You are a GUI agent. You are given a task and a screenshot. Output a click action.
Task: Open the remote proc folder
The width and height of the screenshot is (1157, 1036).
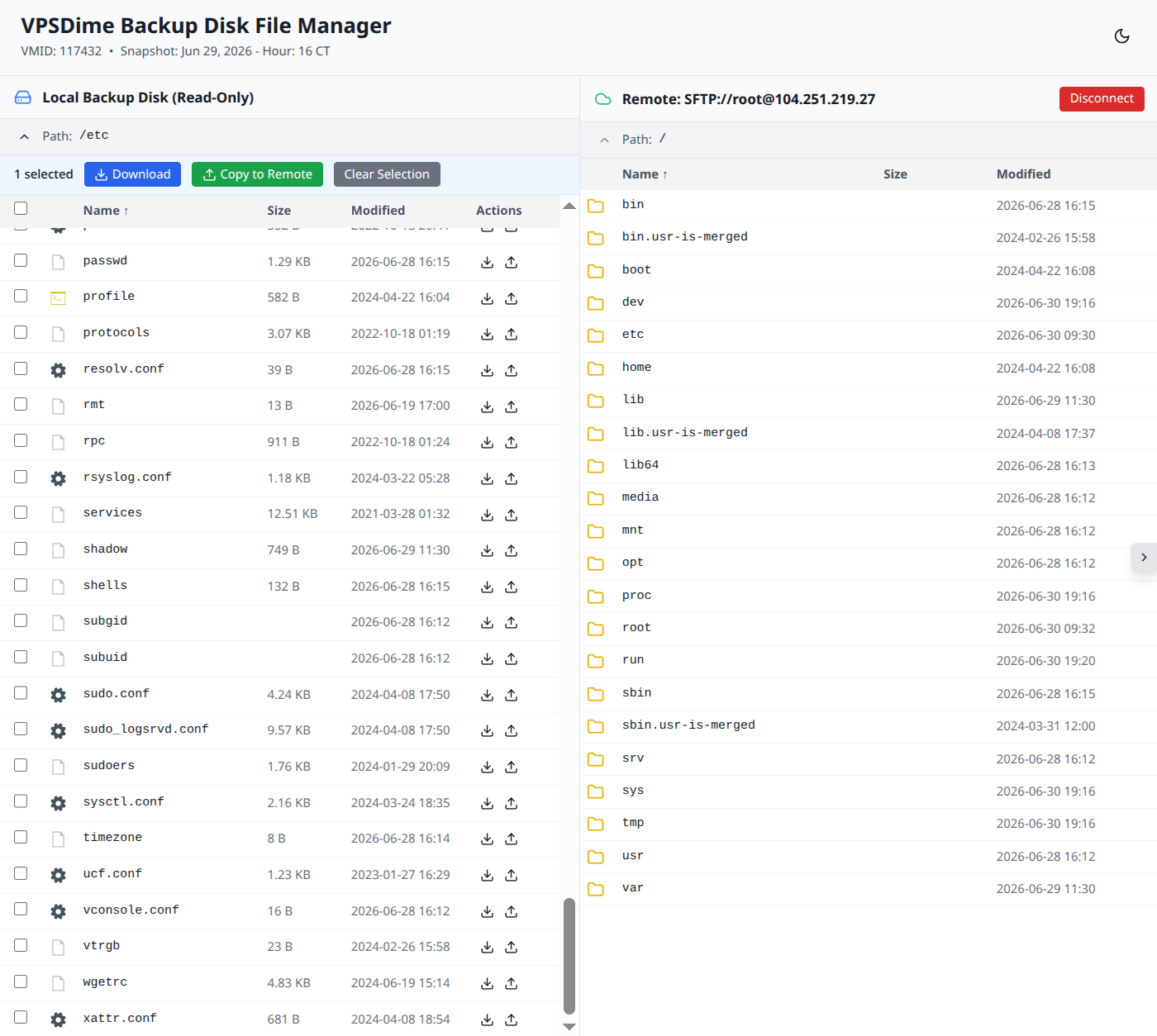tap(636, 596)
